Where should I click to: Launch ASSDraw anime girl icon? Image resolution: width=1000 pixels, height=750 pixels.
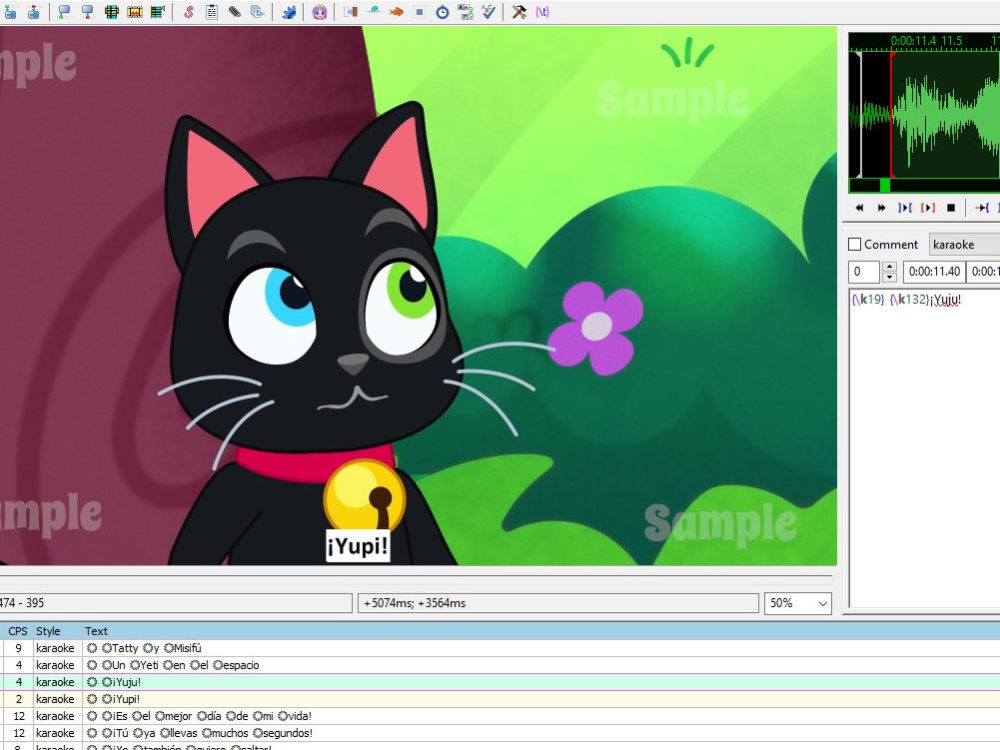point(320,11)
